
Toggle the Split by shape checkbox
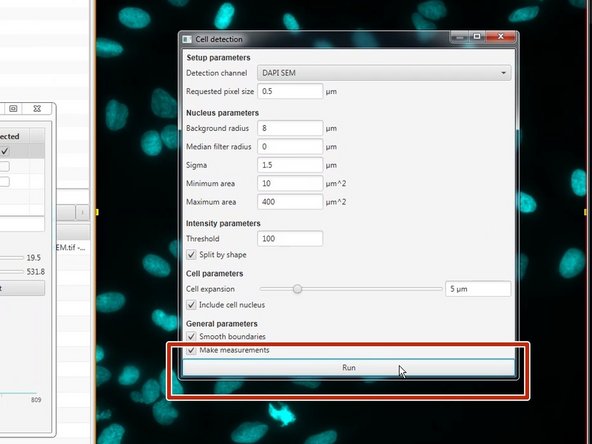pyautogui.click(x=191, y=255)
